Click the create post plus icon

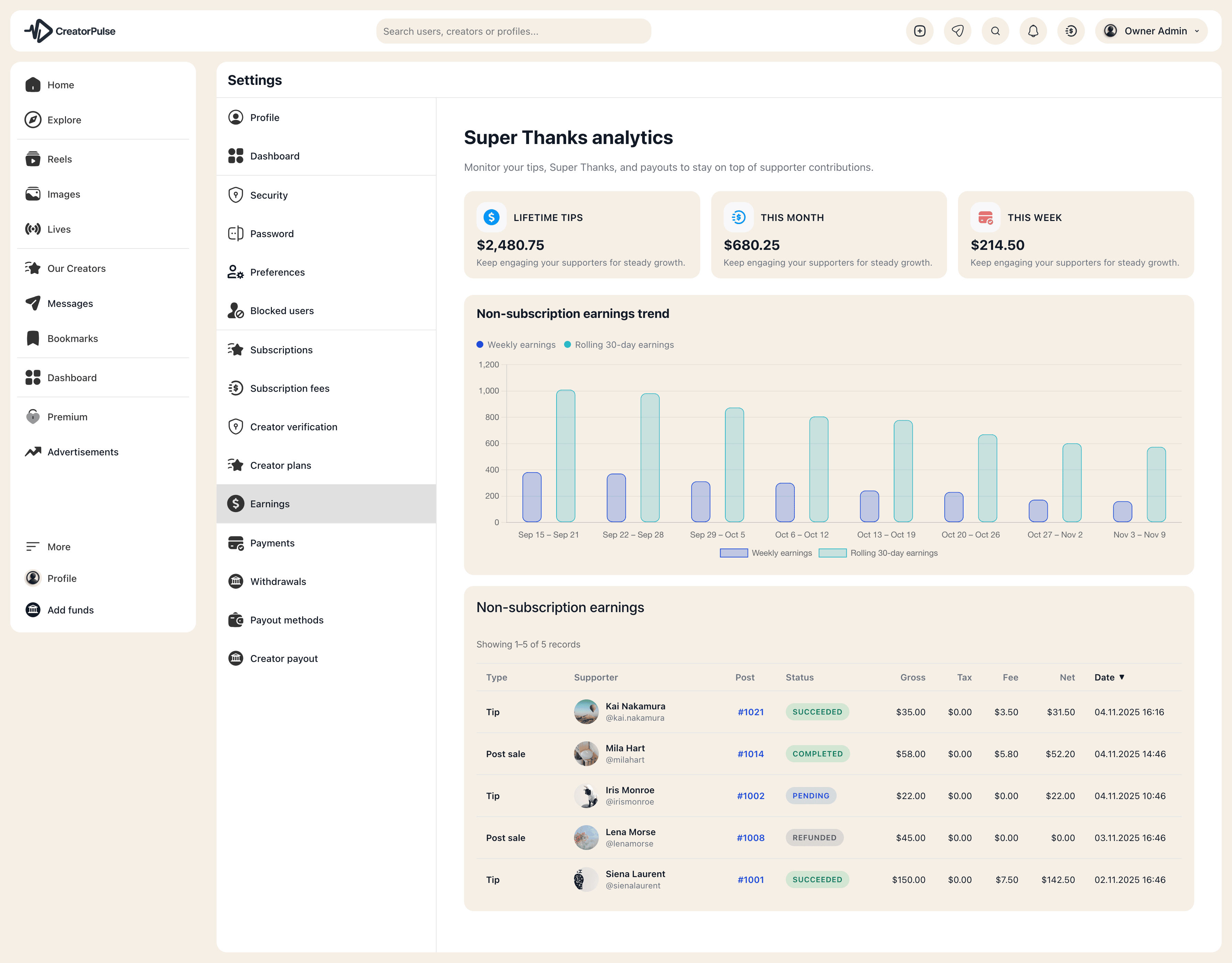click(920, 31)
